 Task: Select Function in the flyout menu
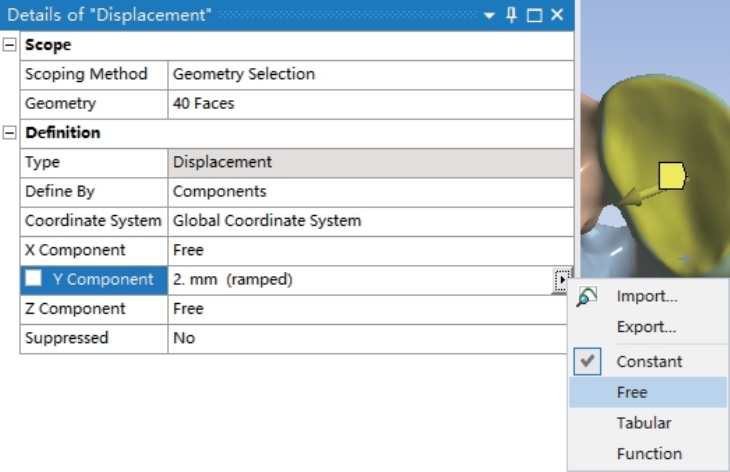[648, 453]
